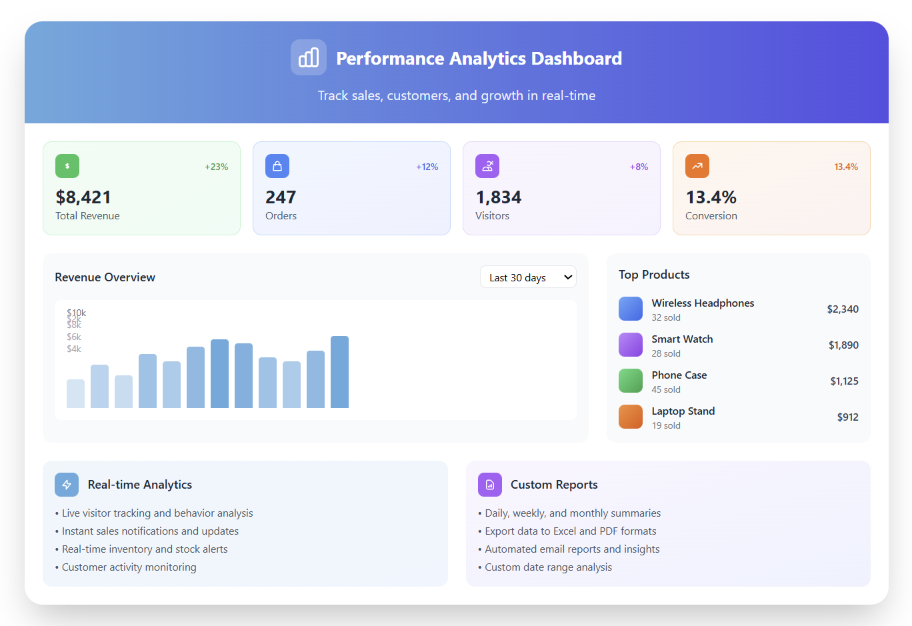Click the 45 sold label under Phone Case
Screen dimensions: 912x626
click(666, 390)
